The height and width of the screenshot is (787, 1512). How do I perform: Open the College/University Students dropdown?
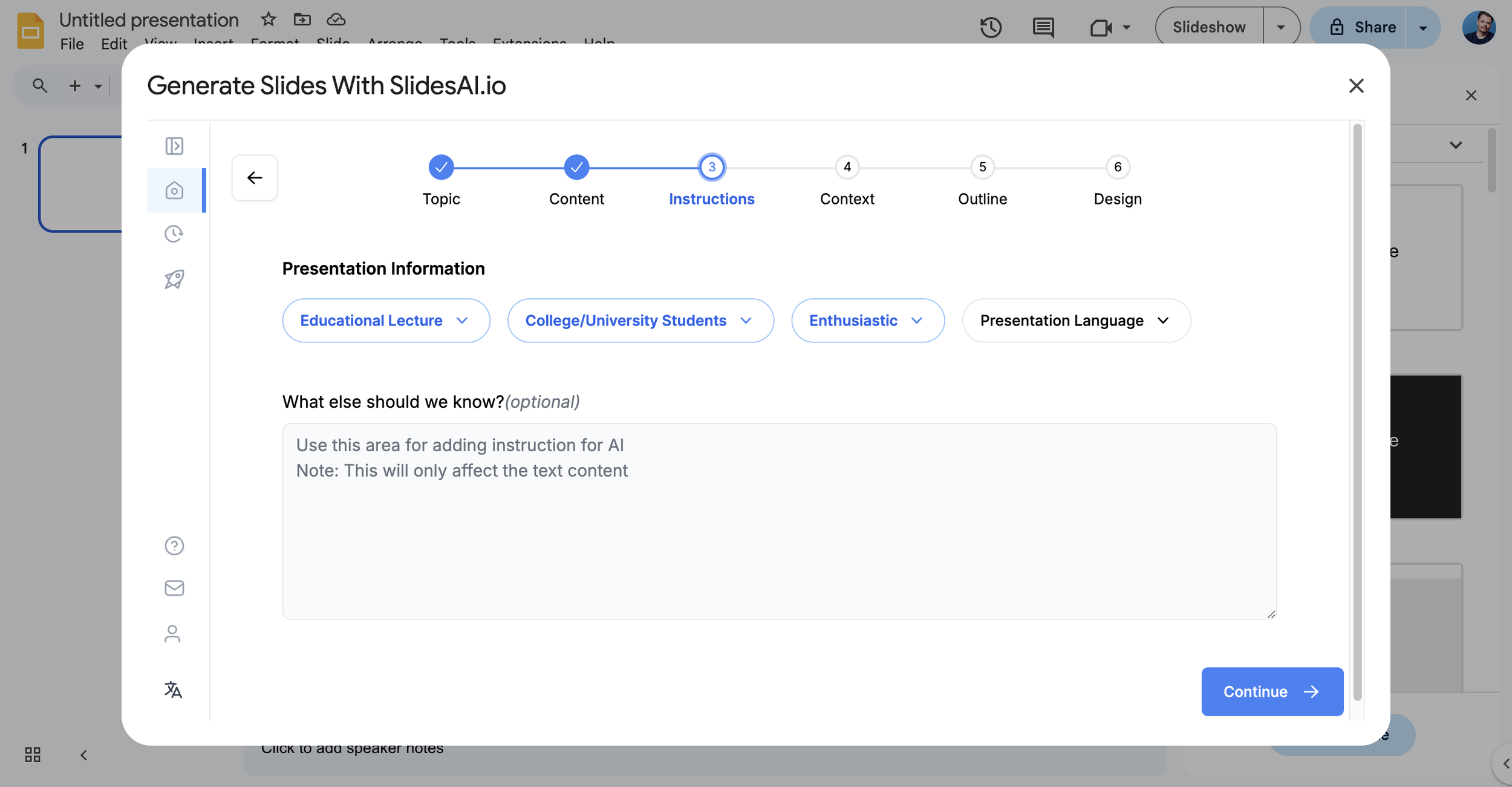640,321
